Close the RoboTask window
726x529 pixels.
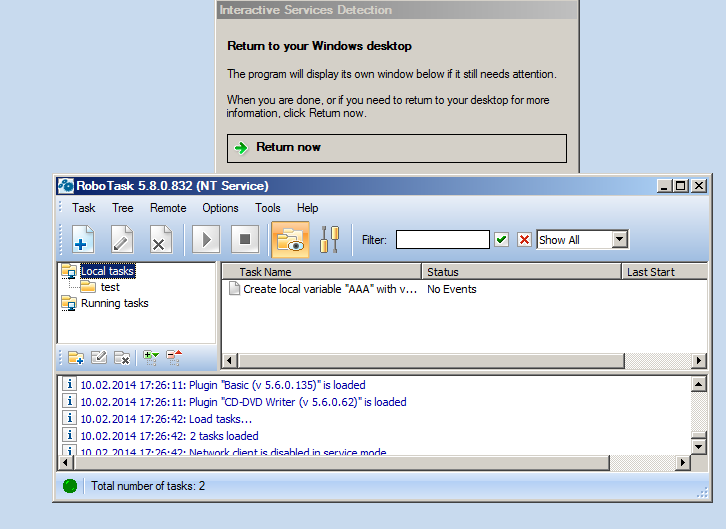click(699, 186)
